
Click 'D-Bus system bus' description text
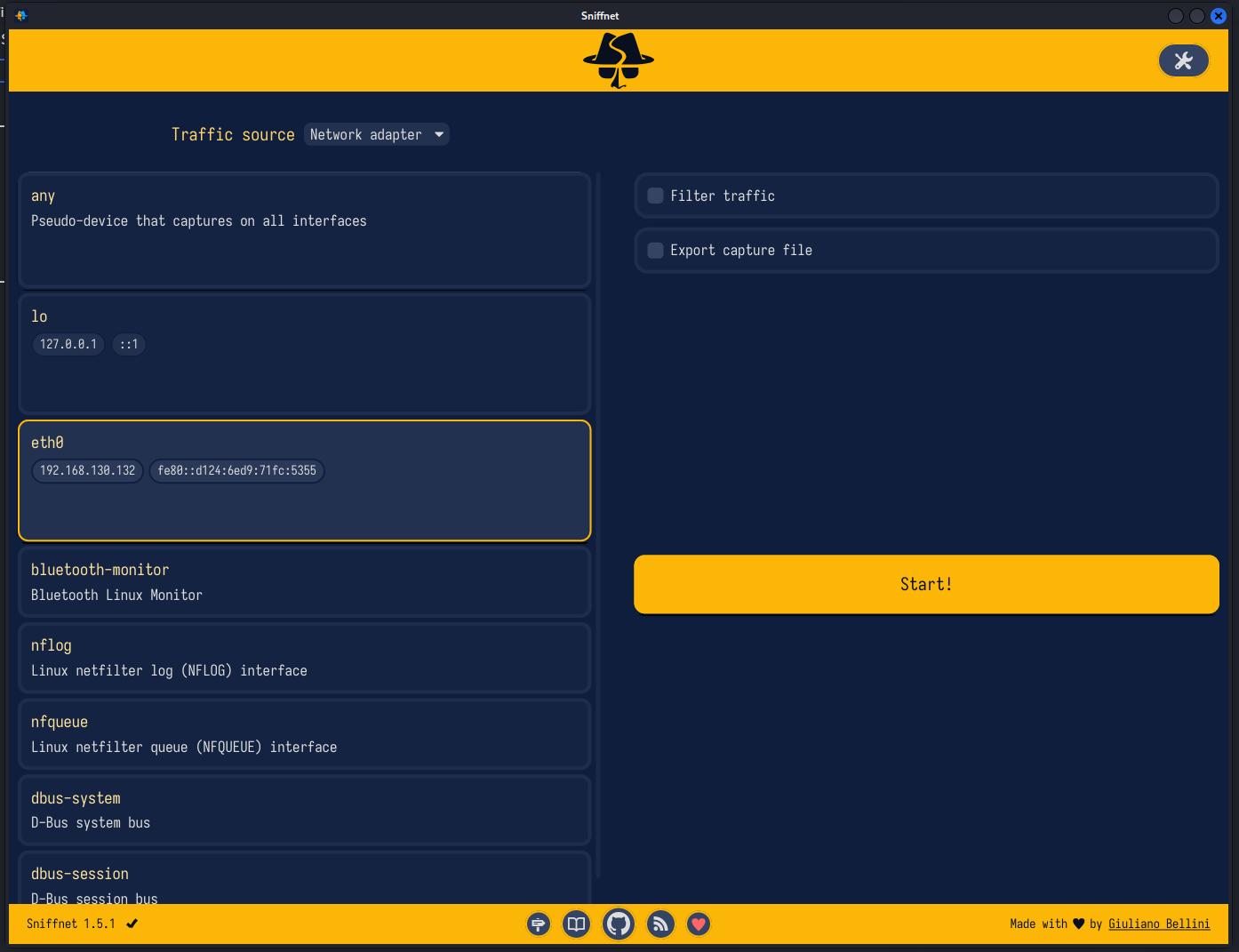tap(91, 822)
